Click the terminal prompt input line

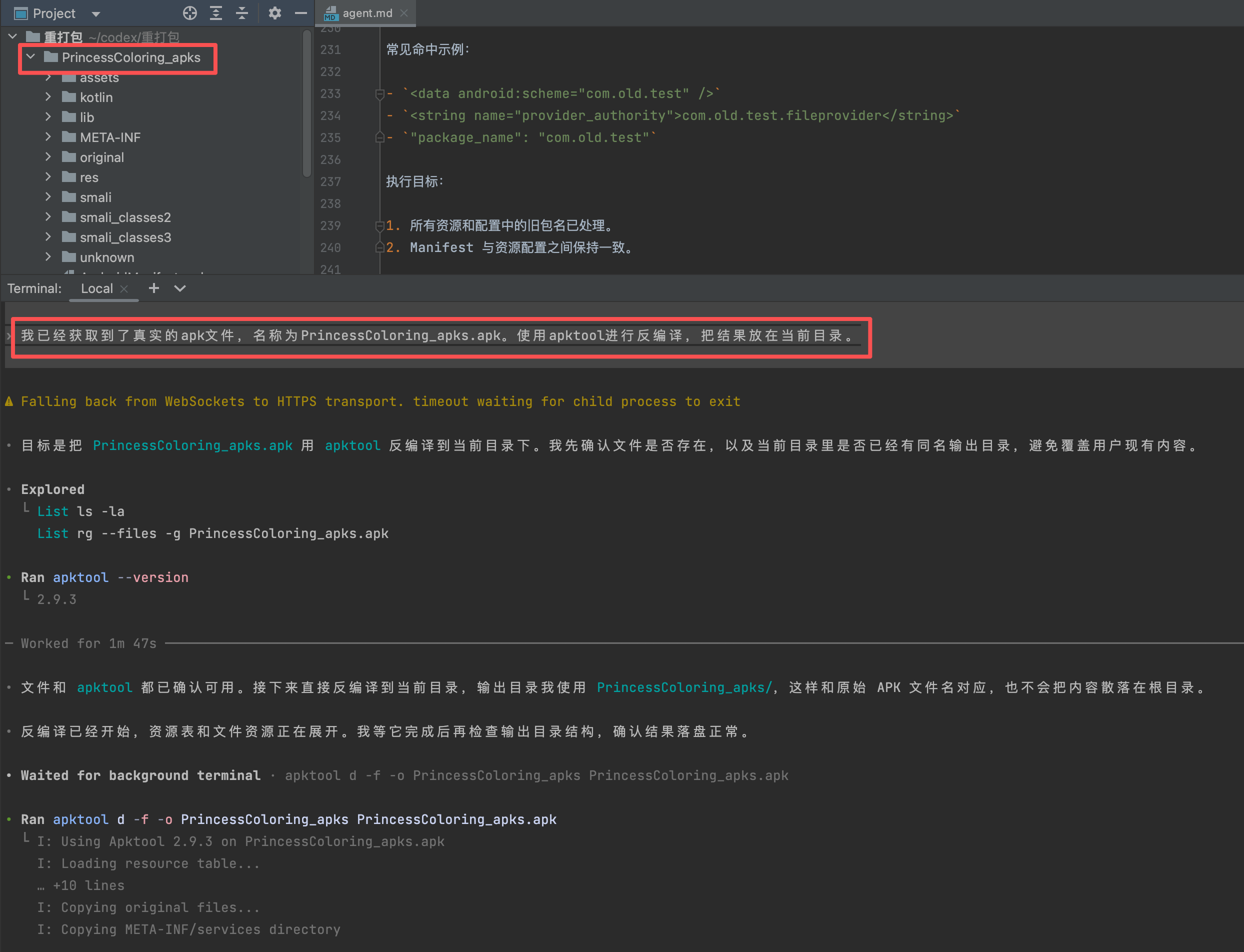point(436,336)
